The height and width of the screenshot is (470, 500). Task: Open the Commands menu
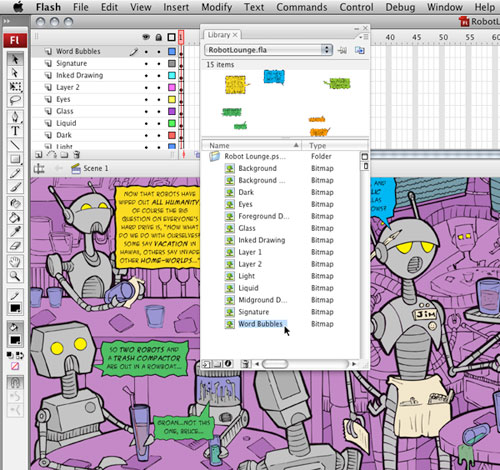pos(302,7)
